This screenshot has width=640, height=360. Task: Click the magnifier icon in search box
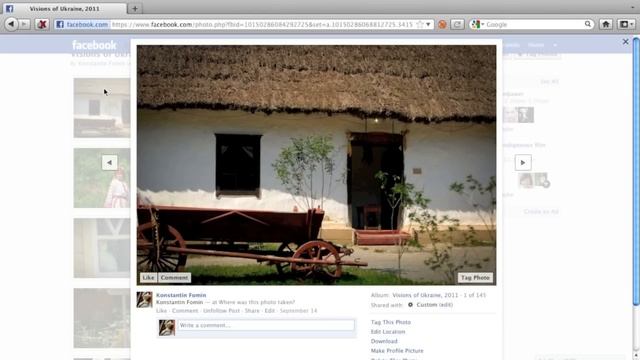[588, 24]
